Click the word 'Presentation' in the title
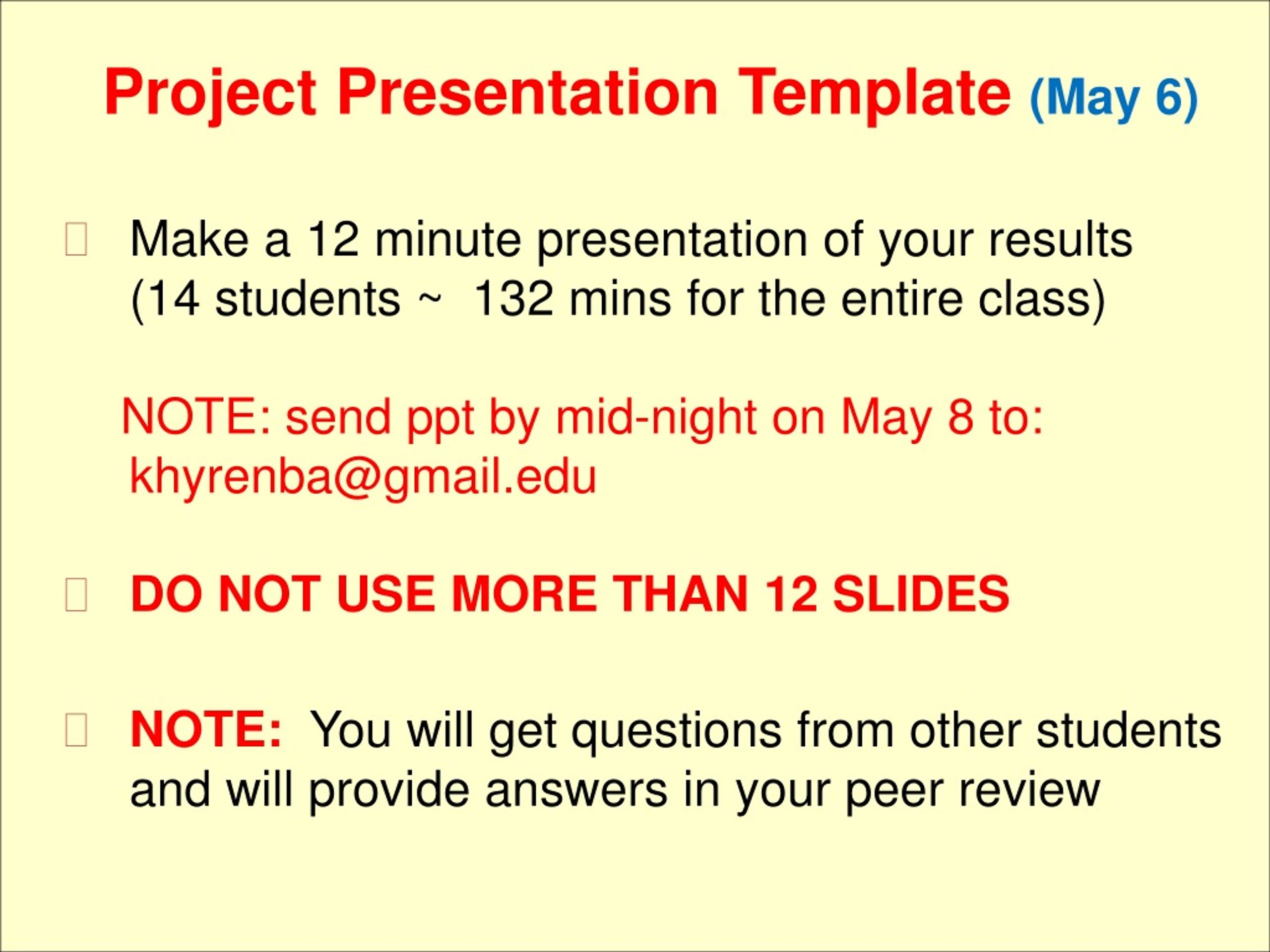 tap(528, 94)
